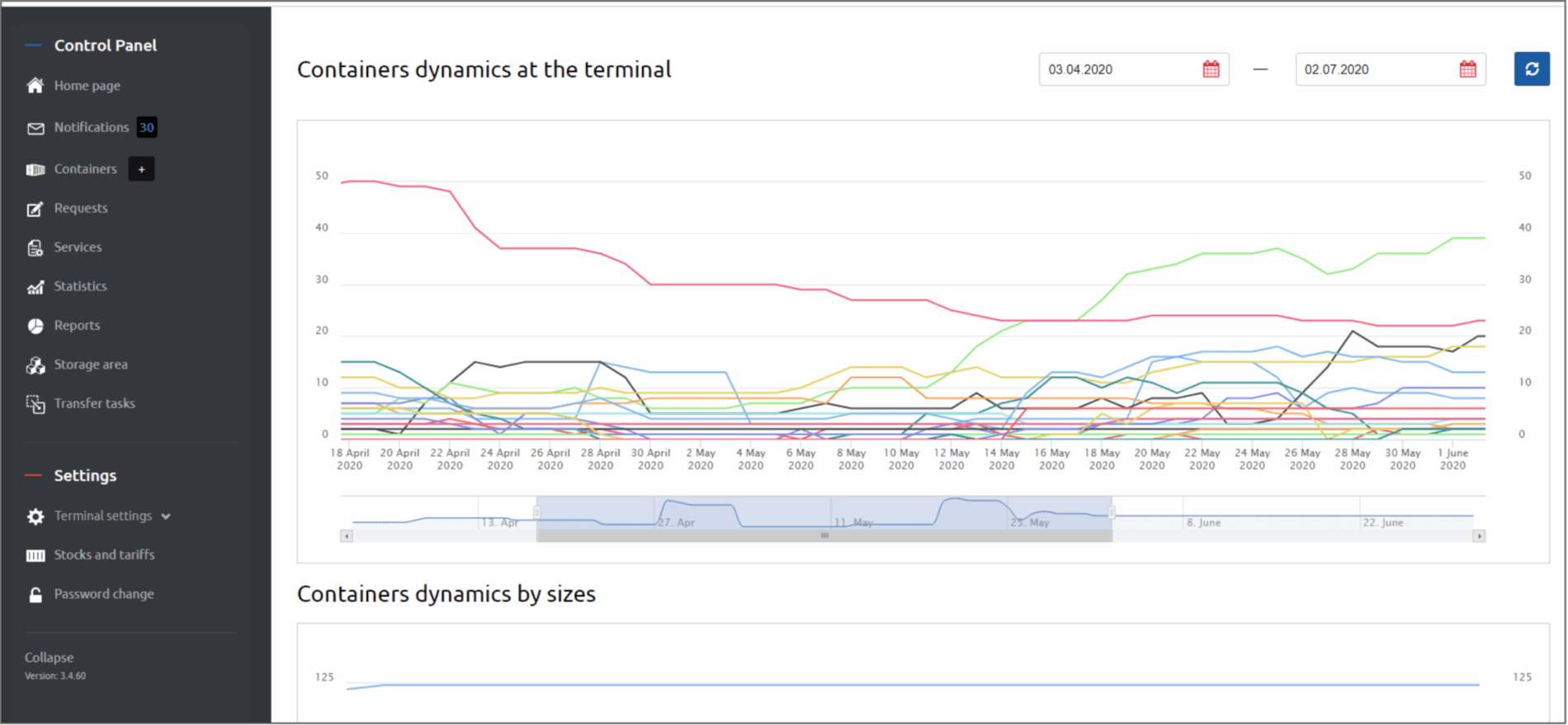Open Password change page
Screen dimensions: 1568x725
pyautogui.click(x=103, y=594)
